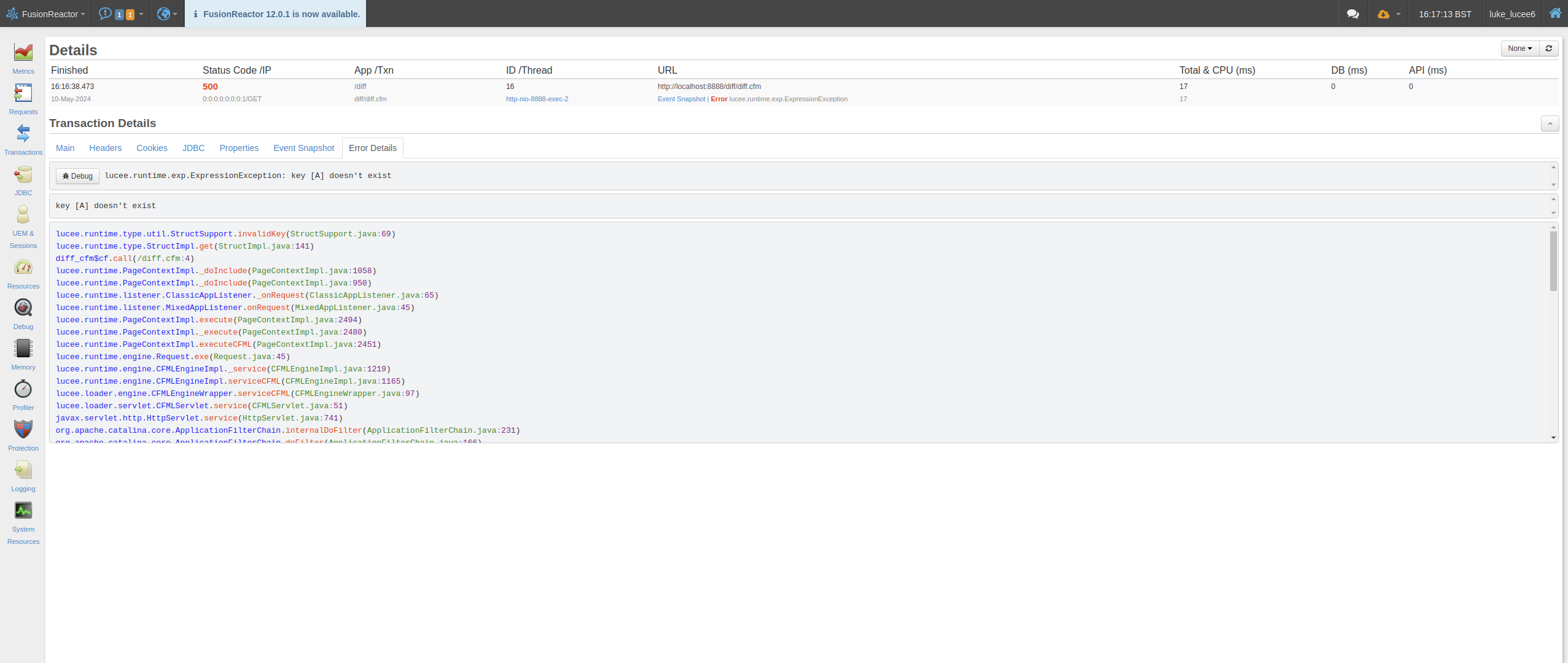The width and height of the screenshot is (1568, 663).
Task: Click diff_cfm$cf.call stack trace line
Action: click(x=125, y=258)
